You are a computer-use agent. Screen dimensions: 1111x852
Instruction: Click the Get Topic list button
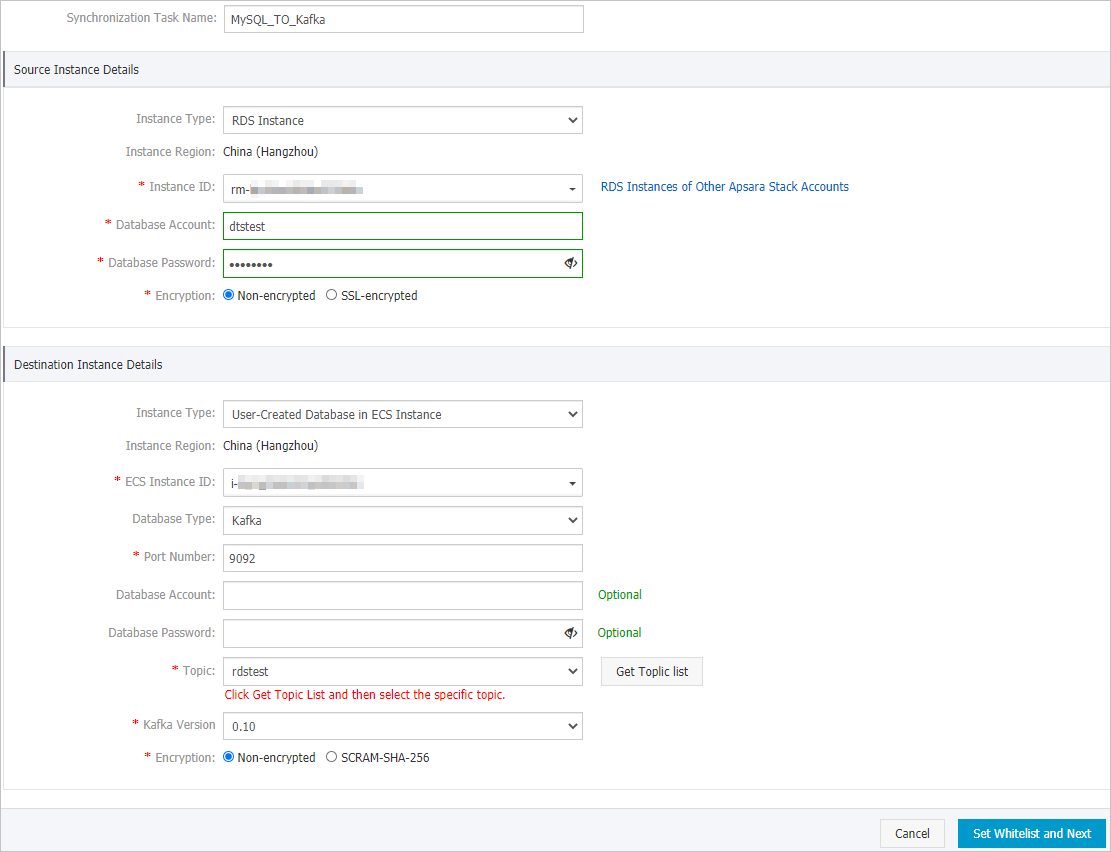651,670
